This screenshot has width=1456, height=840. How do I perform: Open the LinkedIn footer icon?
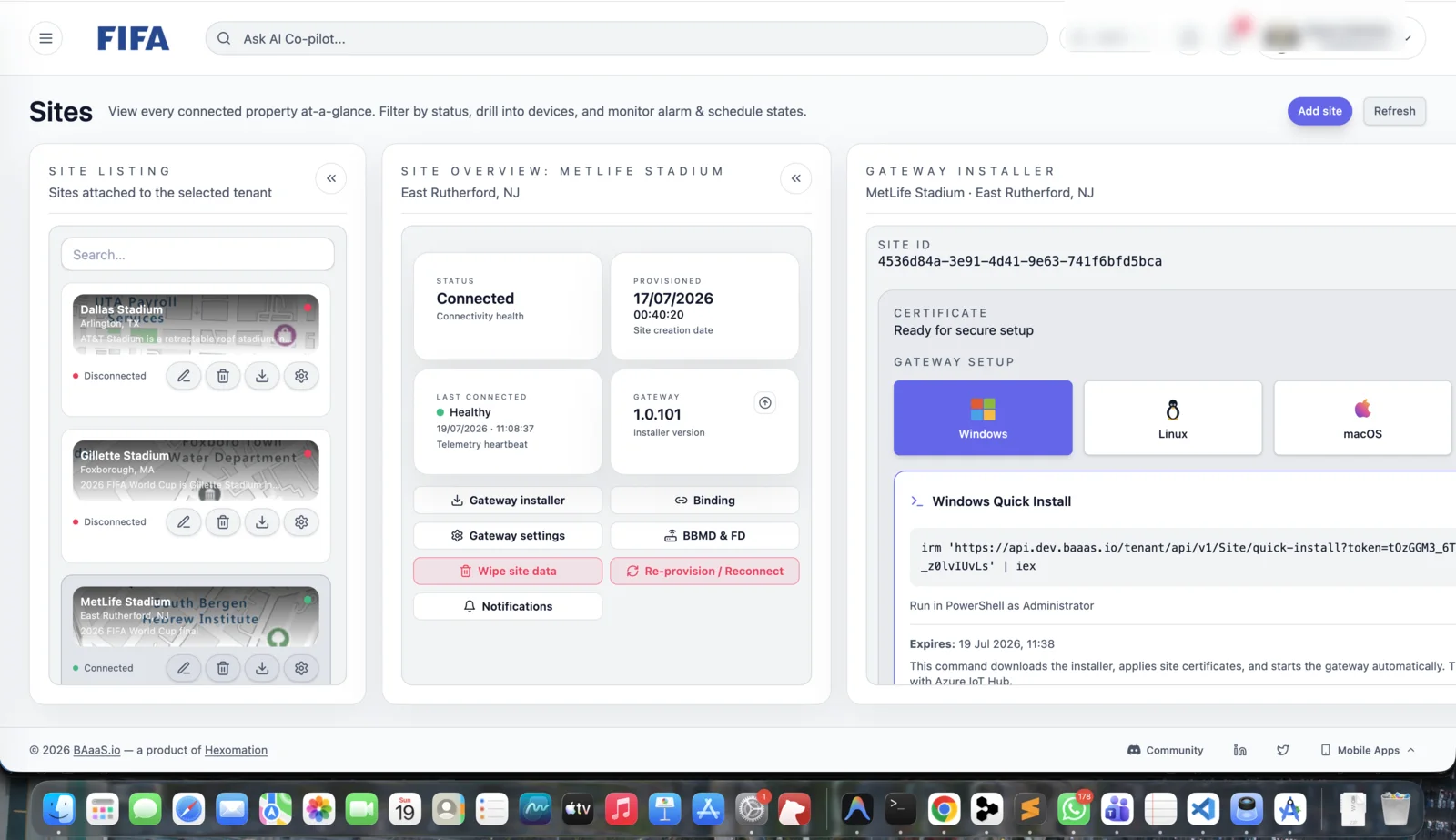(1239, 750)
